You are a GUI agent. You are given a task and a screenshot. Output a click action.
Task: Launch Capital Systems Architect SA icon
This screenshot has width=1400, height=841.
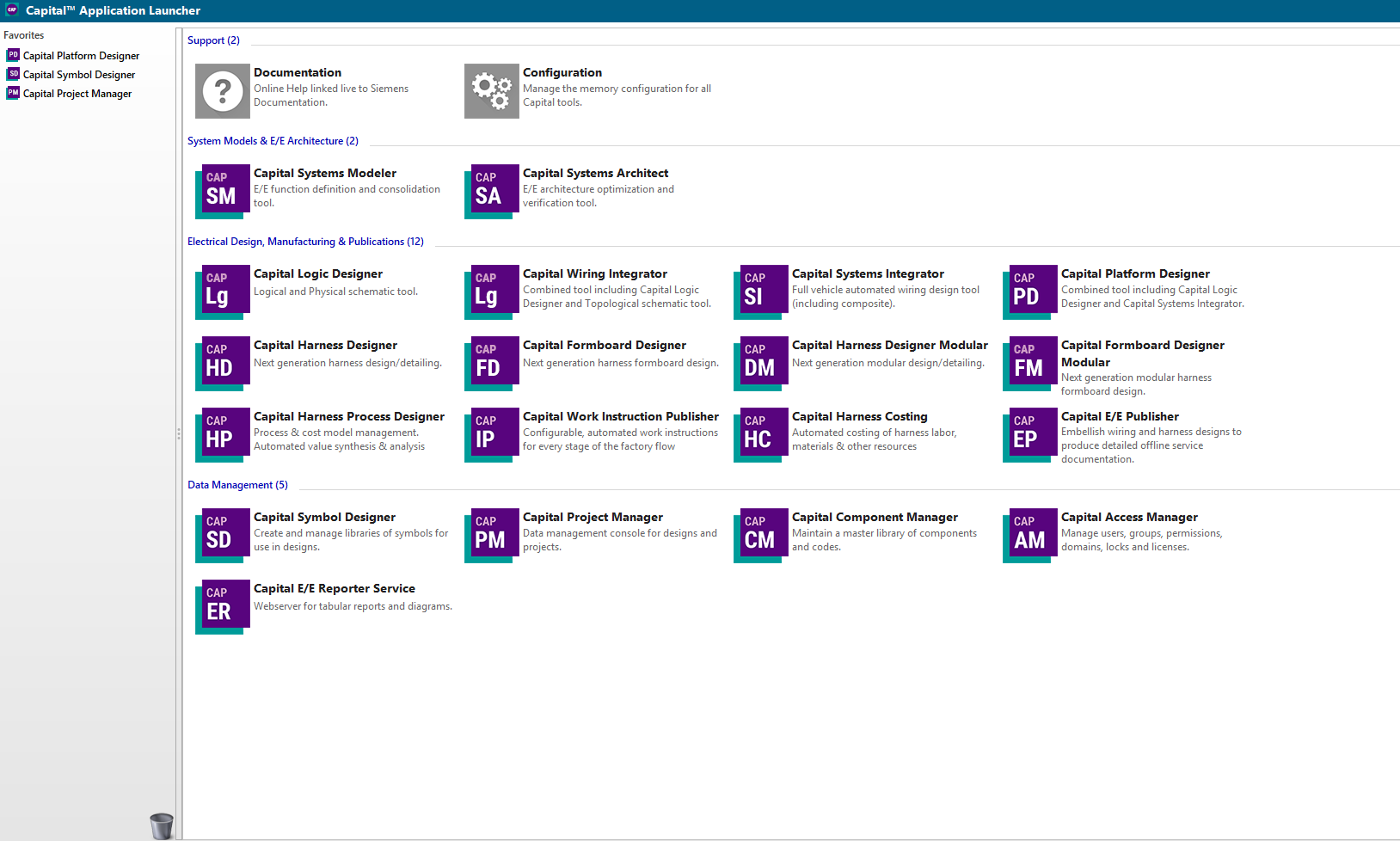point(492,192)
